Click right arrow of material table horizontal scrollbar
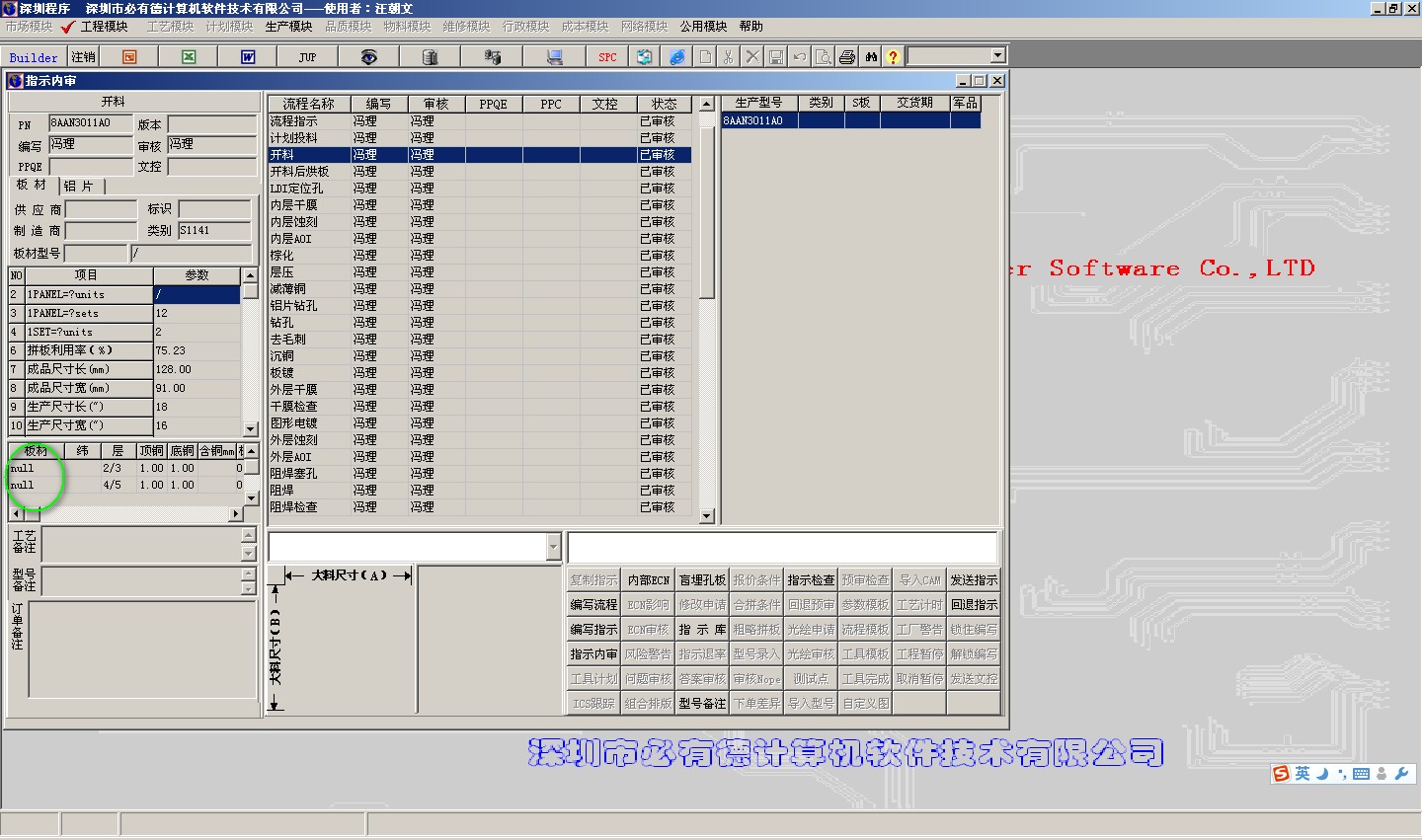Screen dimensions: 1422x840 point(236,514)
